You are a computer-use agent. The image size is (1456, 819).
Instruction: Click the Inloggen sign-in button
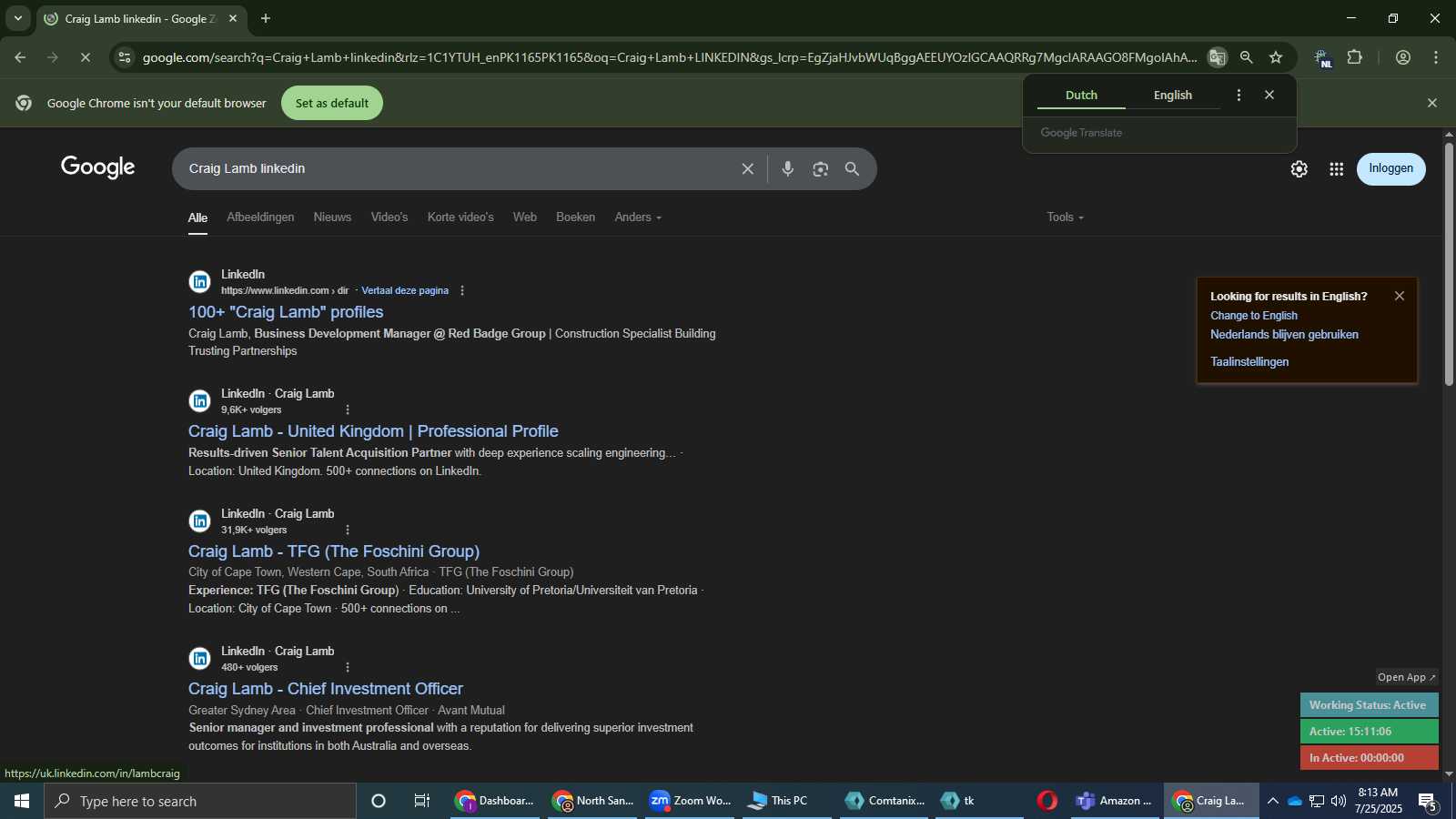(1390, 168)
